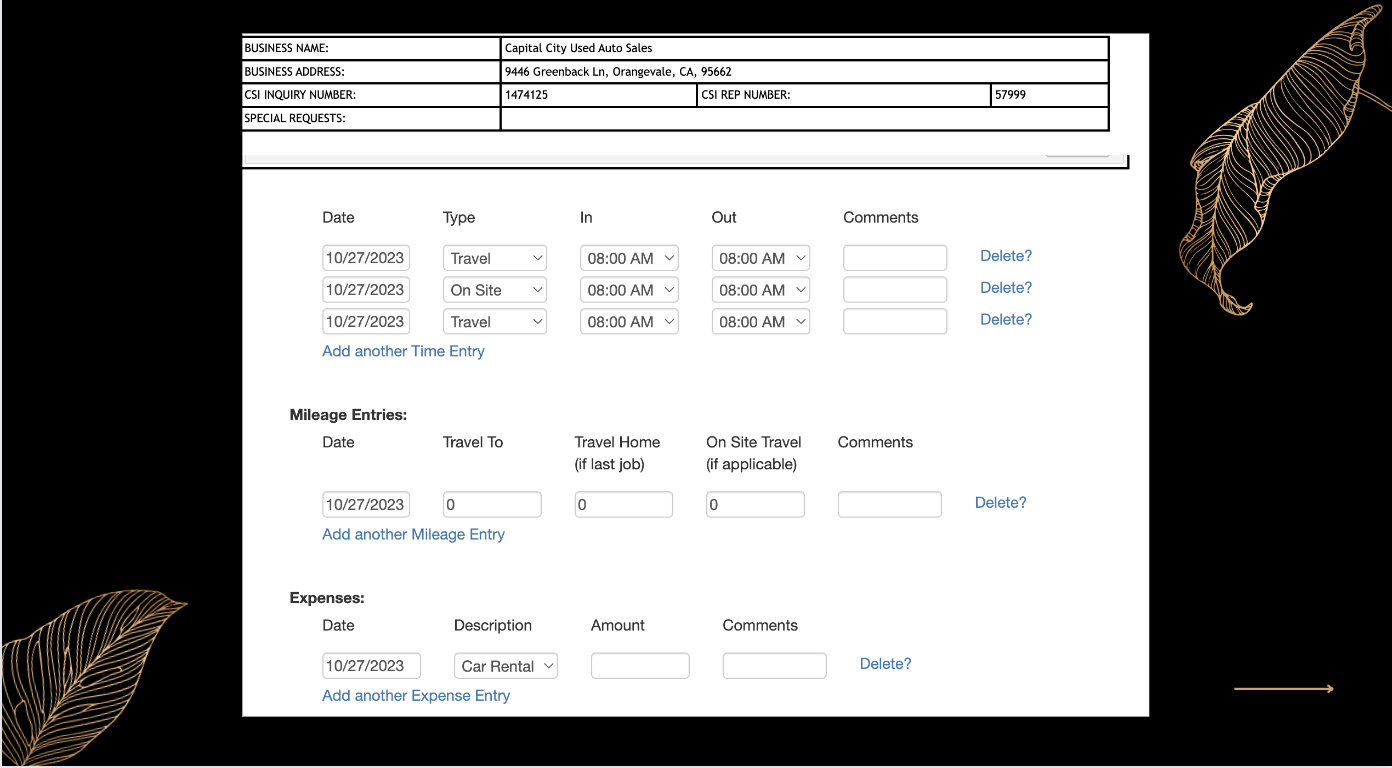Screen dimensions: 1392x768
Task: Click the Travel Home mileage field
Action: pos(624,505)
